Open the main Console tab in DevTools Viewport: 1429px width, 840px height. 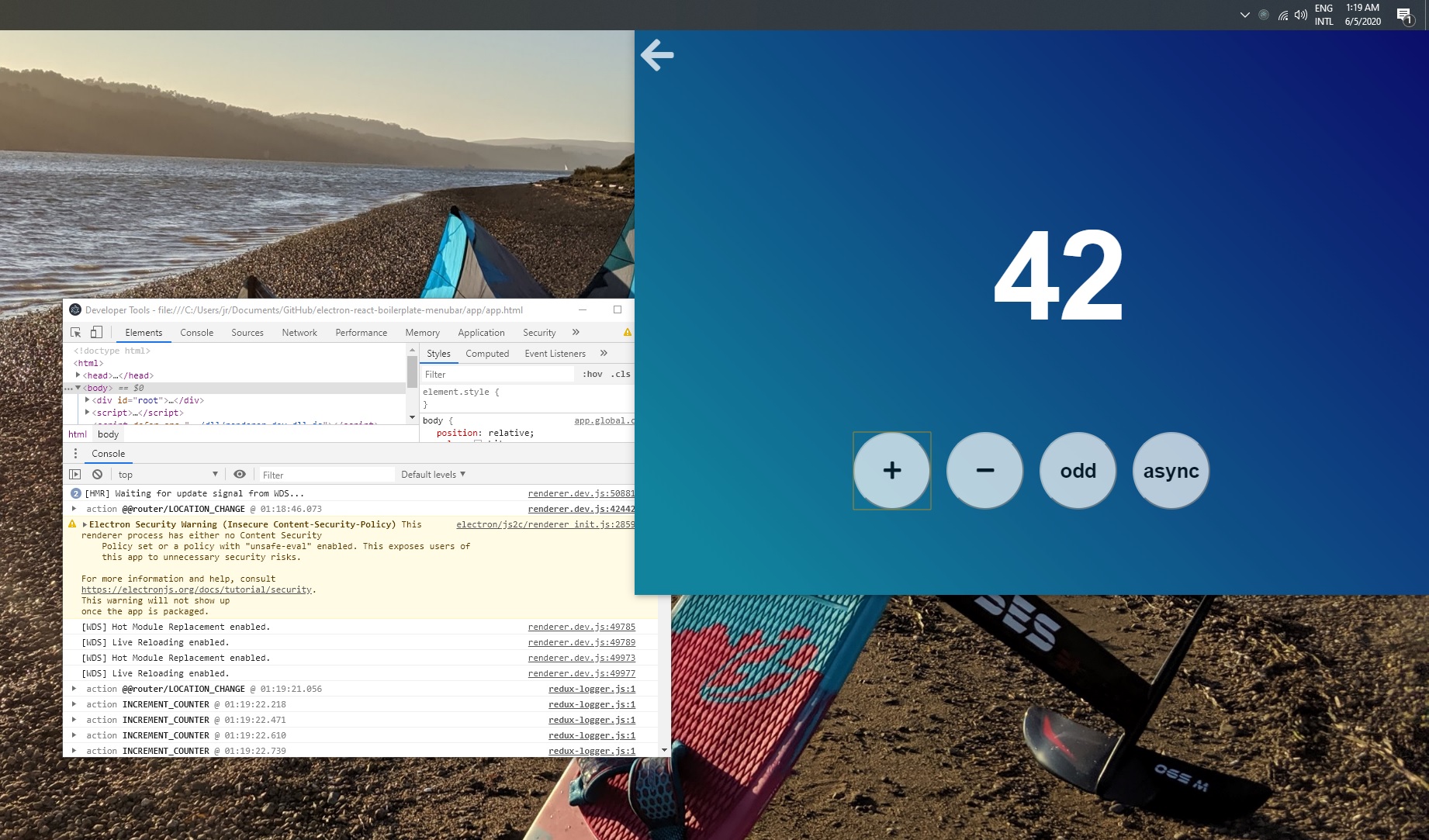[x=197, y=333]
